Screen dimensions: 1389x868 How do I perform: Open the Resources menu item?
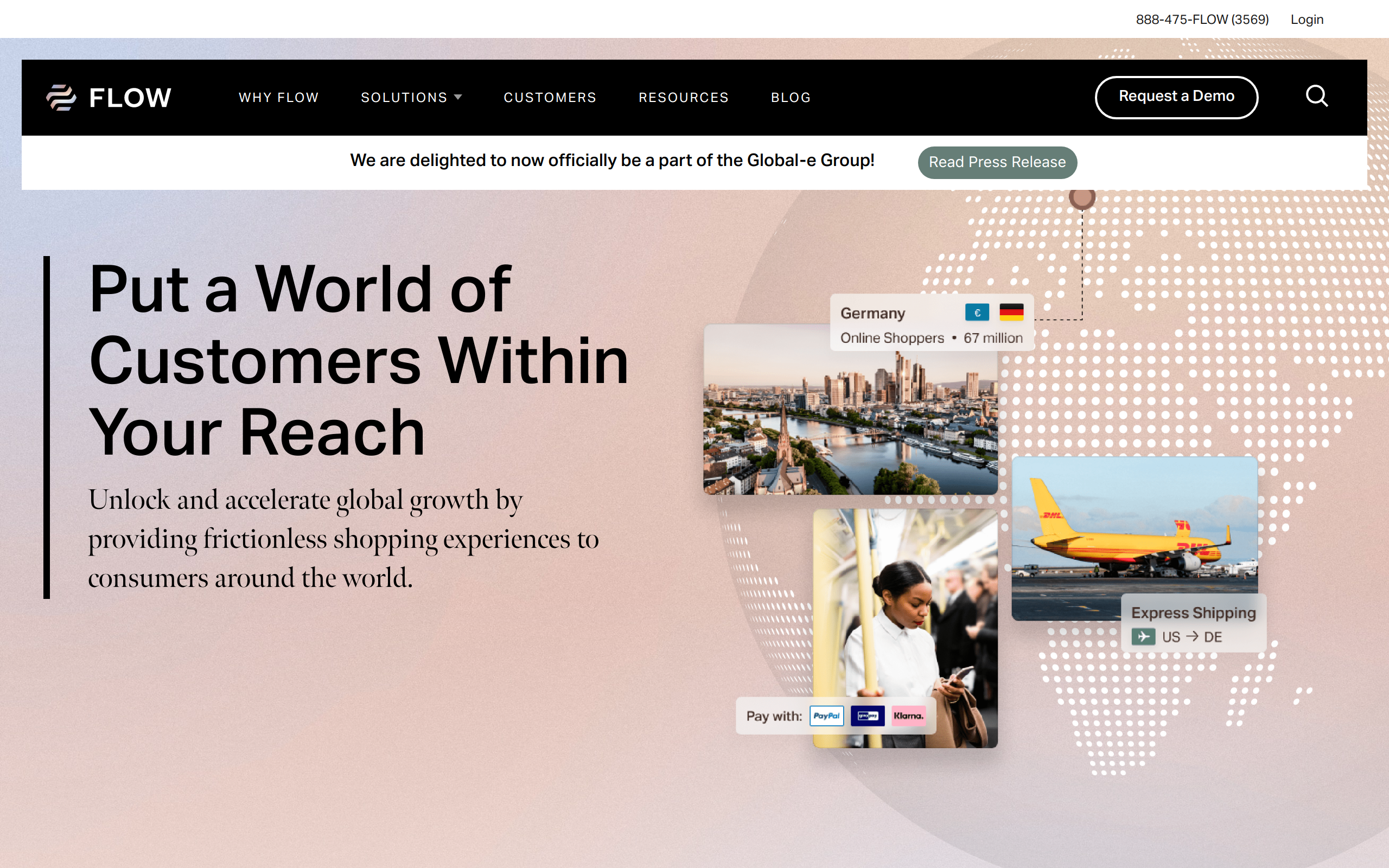684,98
